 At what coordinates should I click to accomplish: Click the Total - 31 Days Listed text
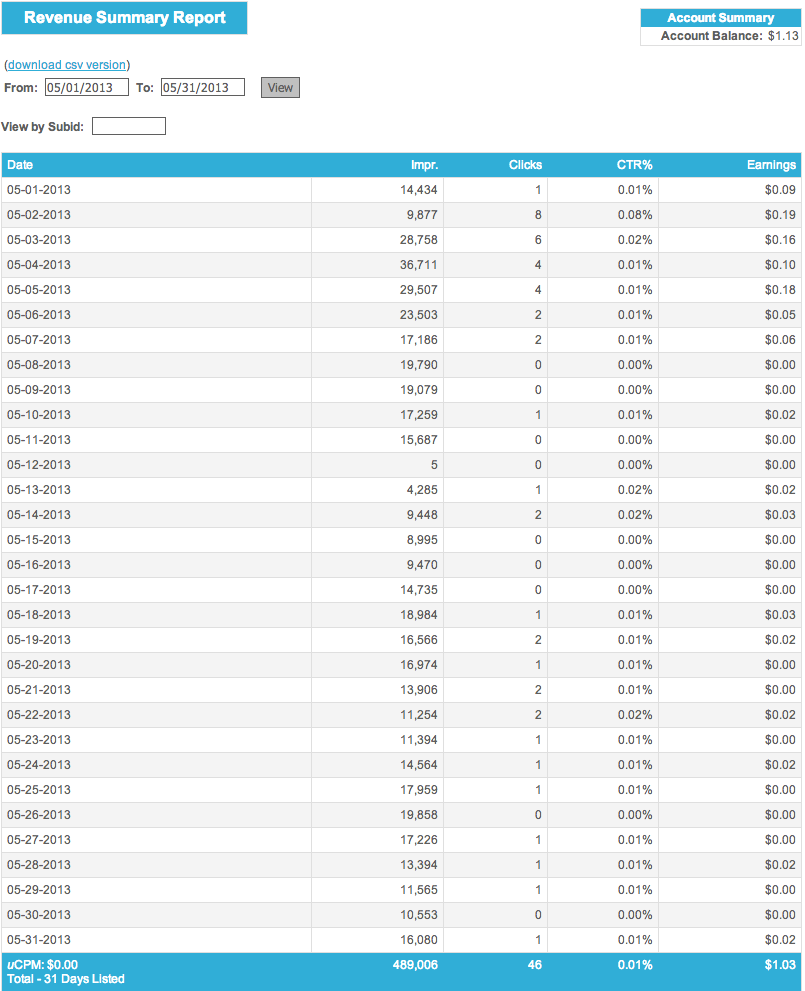pos(66,979)
